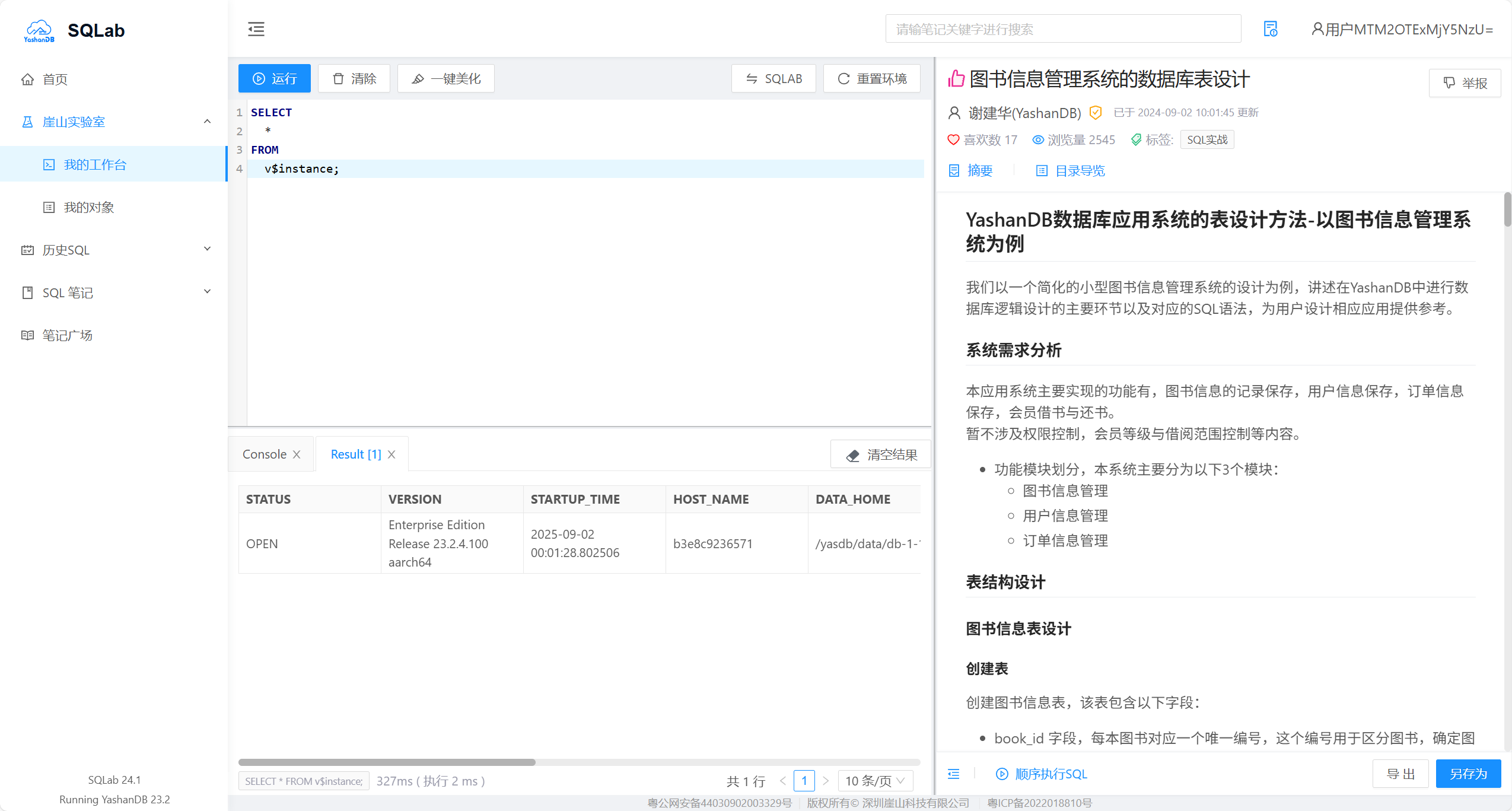Open the 目录导览 tab of the note

(x=1071, y=171)
